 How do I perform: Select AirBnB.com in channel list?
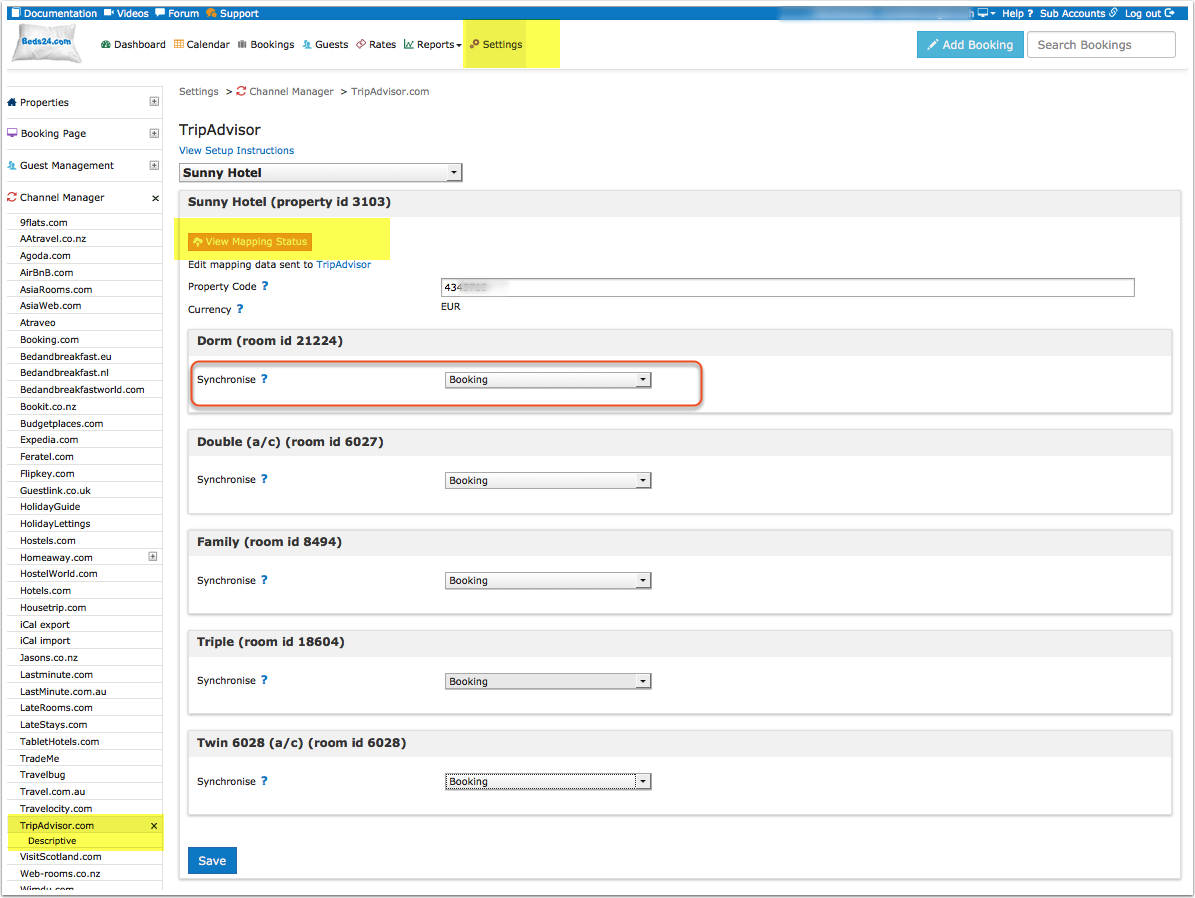click(46, 273)
